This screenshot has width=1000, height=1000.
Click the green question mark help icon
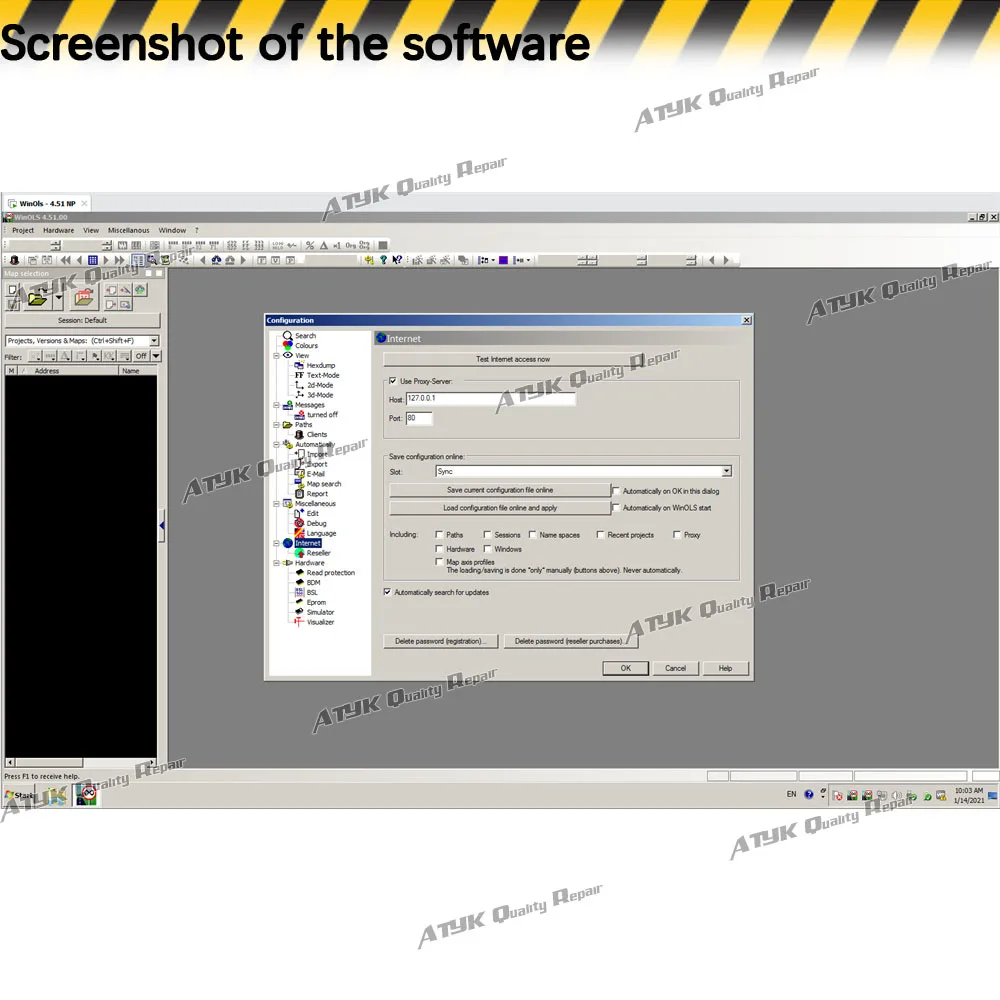[383, 260]
